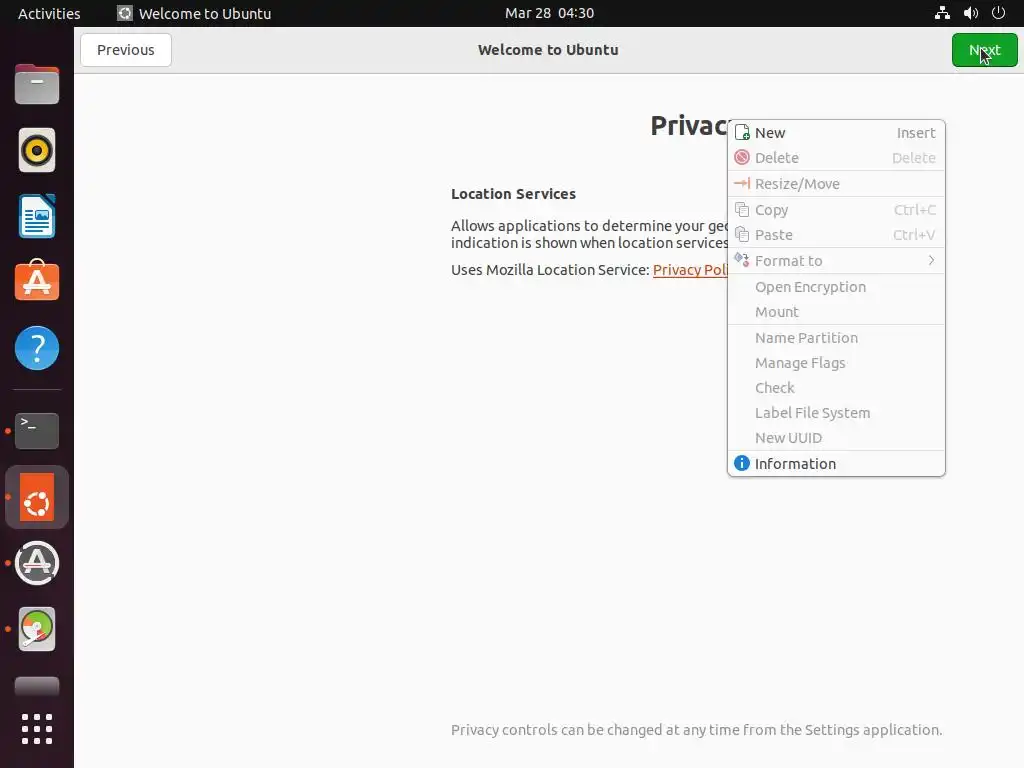1024x768 pixels.
Task: Click the Copy icon in context menu
Action: (742, 210)
